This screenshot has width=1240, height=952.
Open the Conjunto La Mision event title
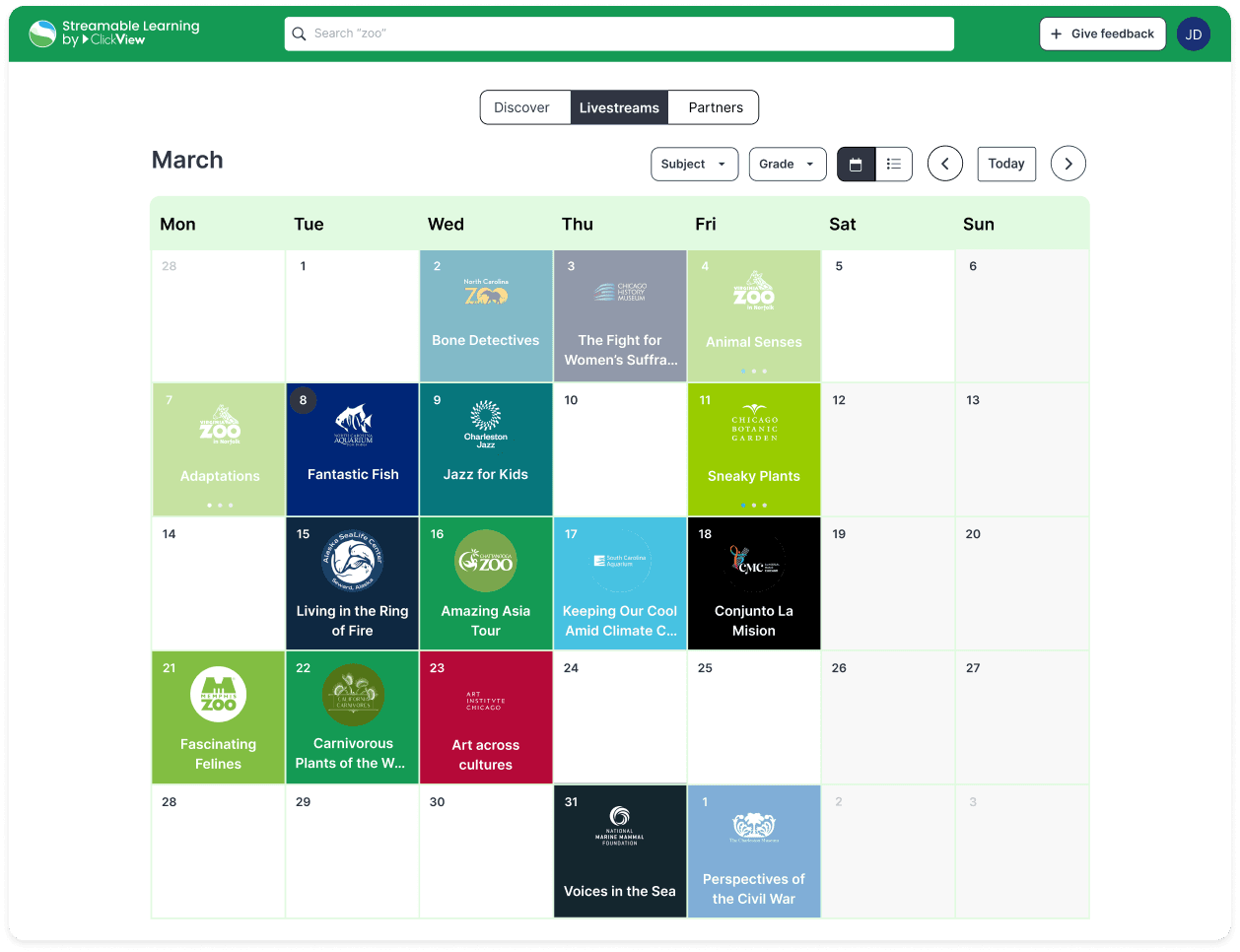coord(754,621)
